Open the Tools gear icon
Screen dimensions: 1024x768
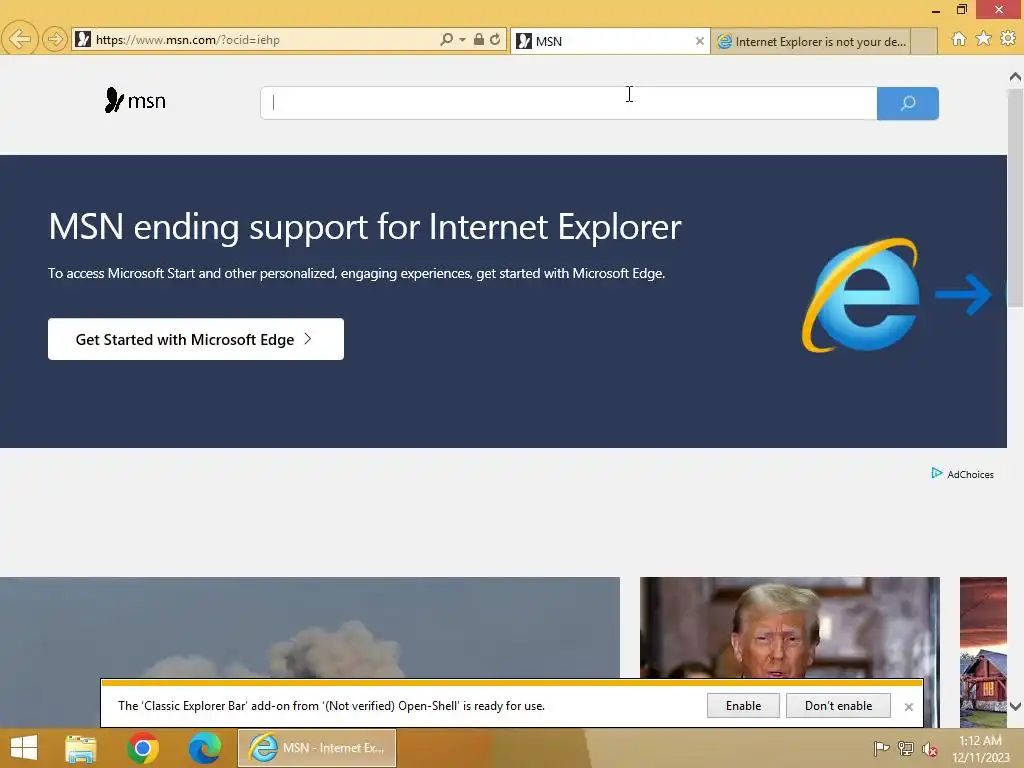point(1008,39)
